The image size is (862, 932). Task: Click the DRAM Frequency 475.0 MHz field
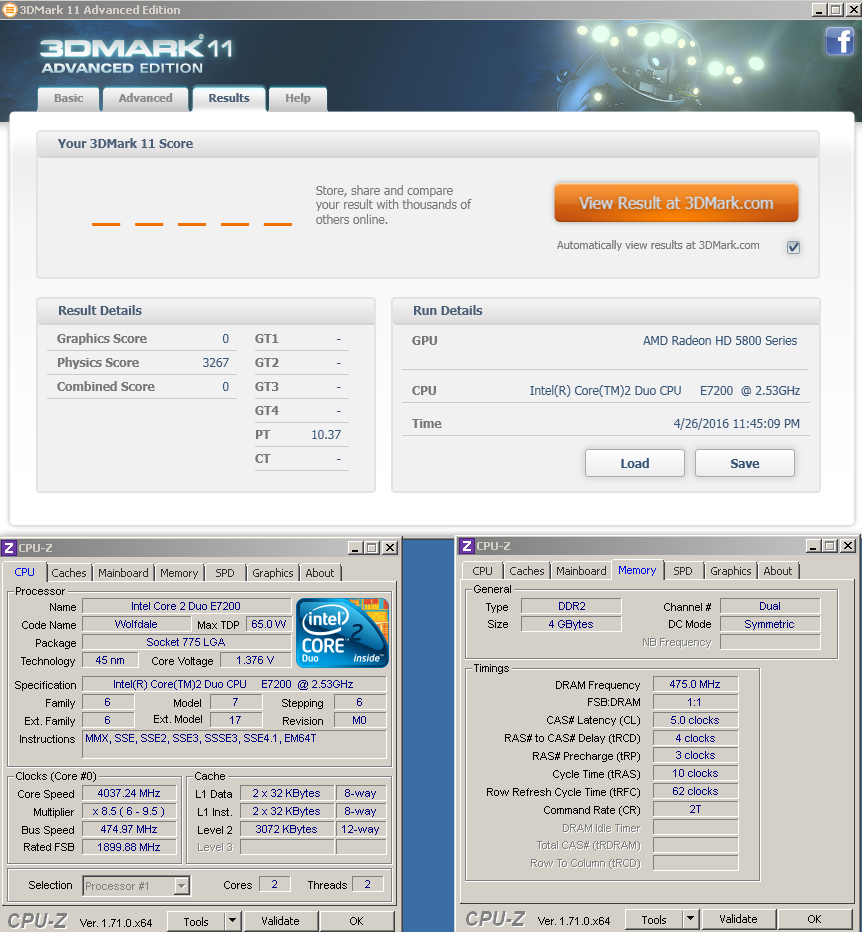pos(695,684)
